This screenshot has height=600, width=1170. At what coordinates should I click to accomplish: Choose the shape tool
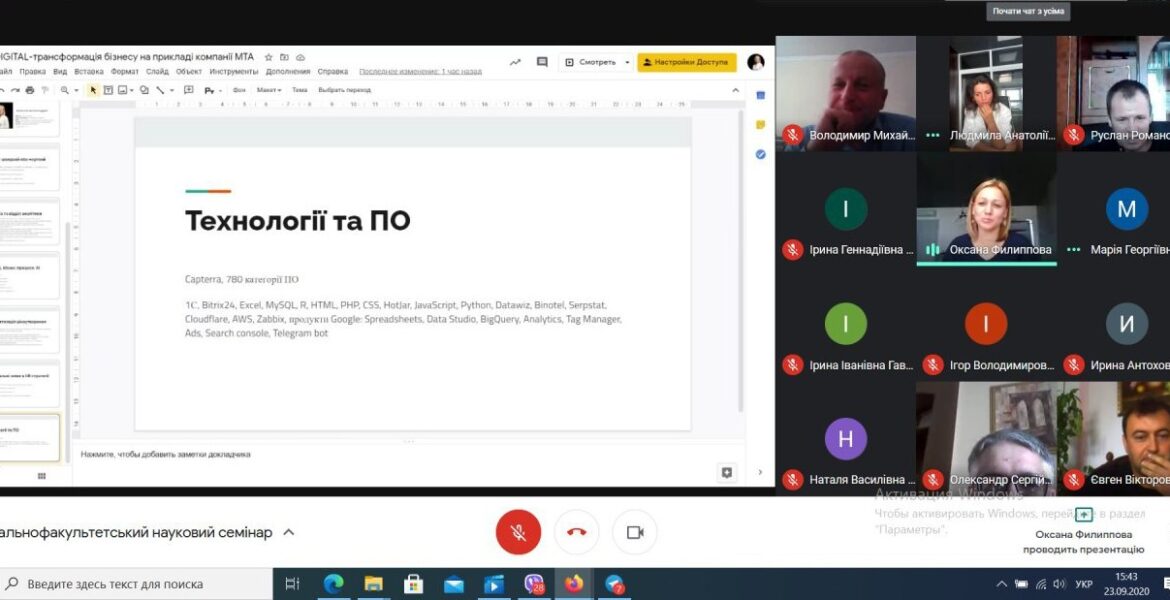144,90
